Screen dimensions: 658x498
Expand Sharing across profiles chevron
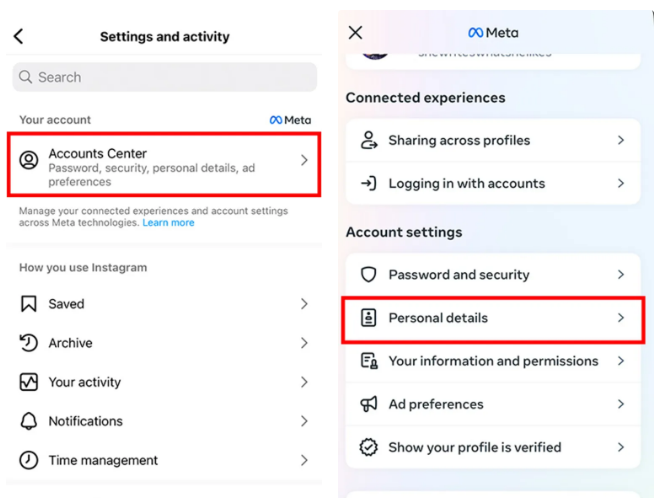[620, 141]
